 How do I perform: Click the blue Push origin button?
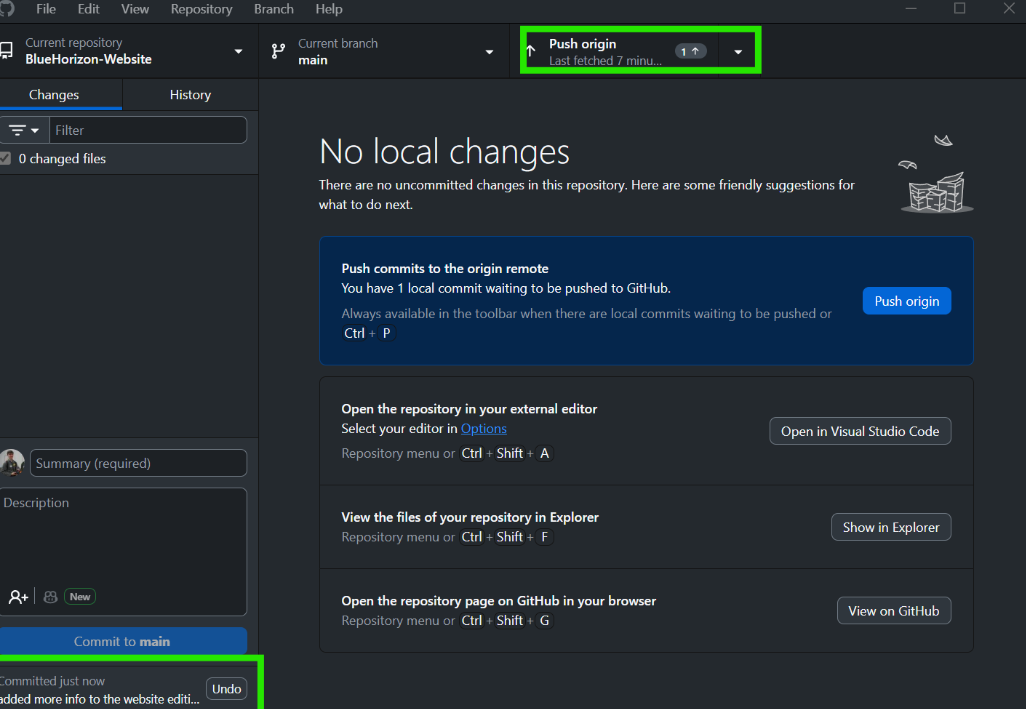click(907, 301)
